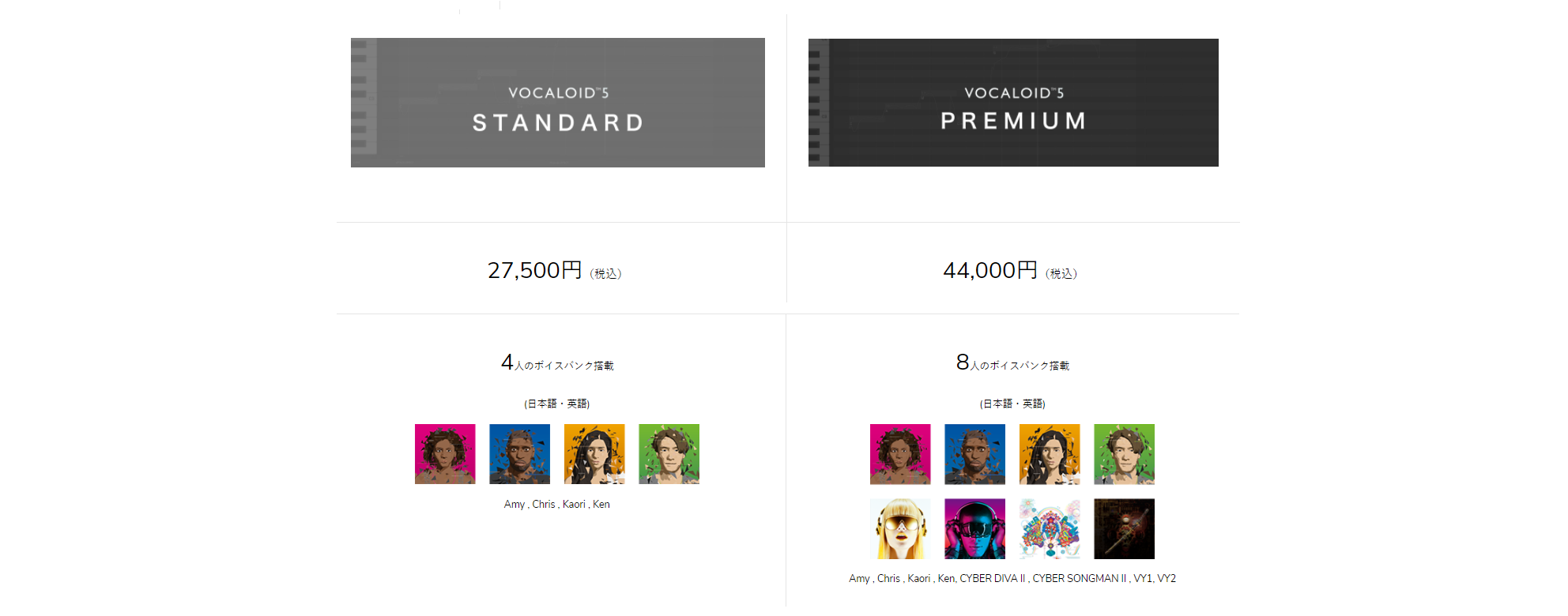The width and height of the screenshot is (1568, 616).
Task: Click Chris's blue portrait under Premium
Action: (974, 454)
